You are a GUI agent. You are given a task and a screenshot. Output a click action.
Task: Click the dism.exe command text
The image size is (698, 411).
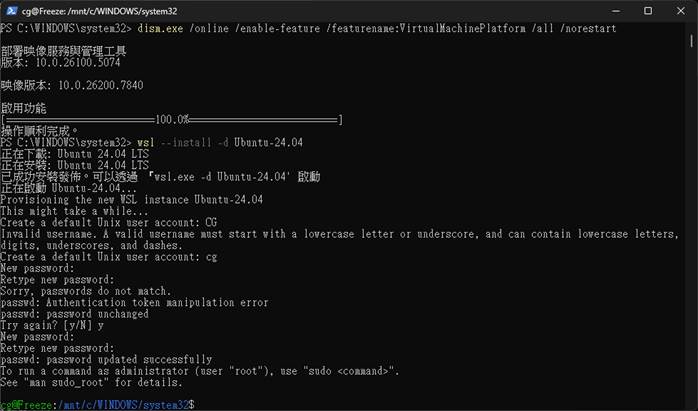pyautogui.click(x=153, y=29)
